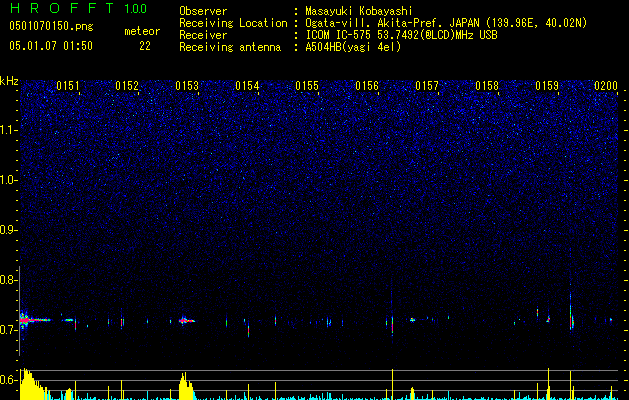The height and width of the screenshot is (400, 629).
Task: Click the date stamp 05.01.07 01:50
Action: [x=51, y=46]
